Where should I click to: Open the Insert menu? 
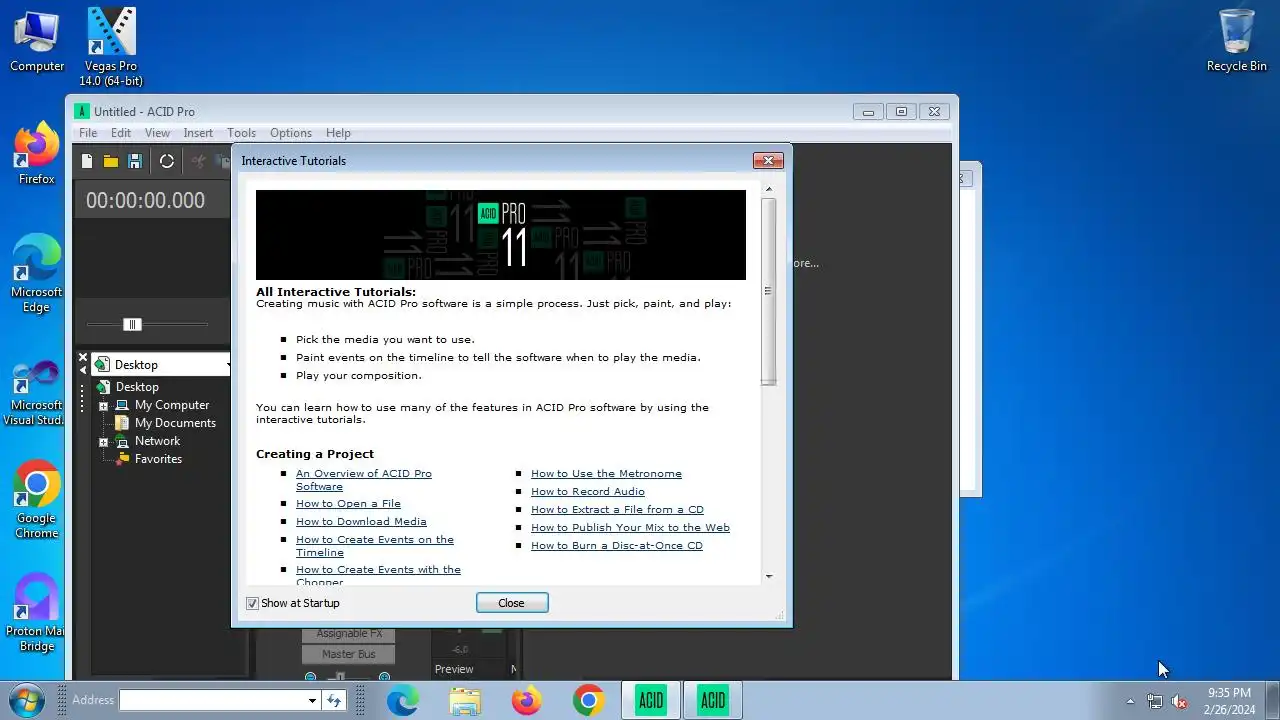(198, 133)
